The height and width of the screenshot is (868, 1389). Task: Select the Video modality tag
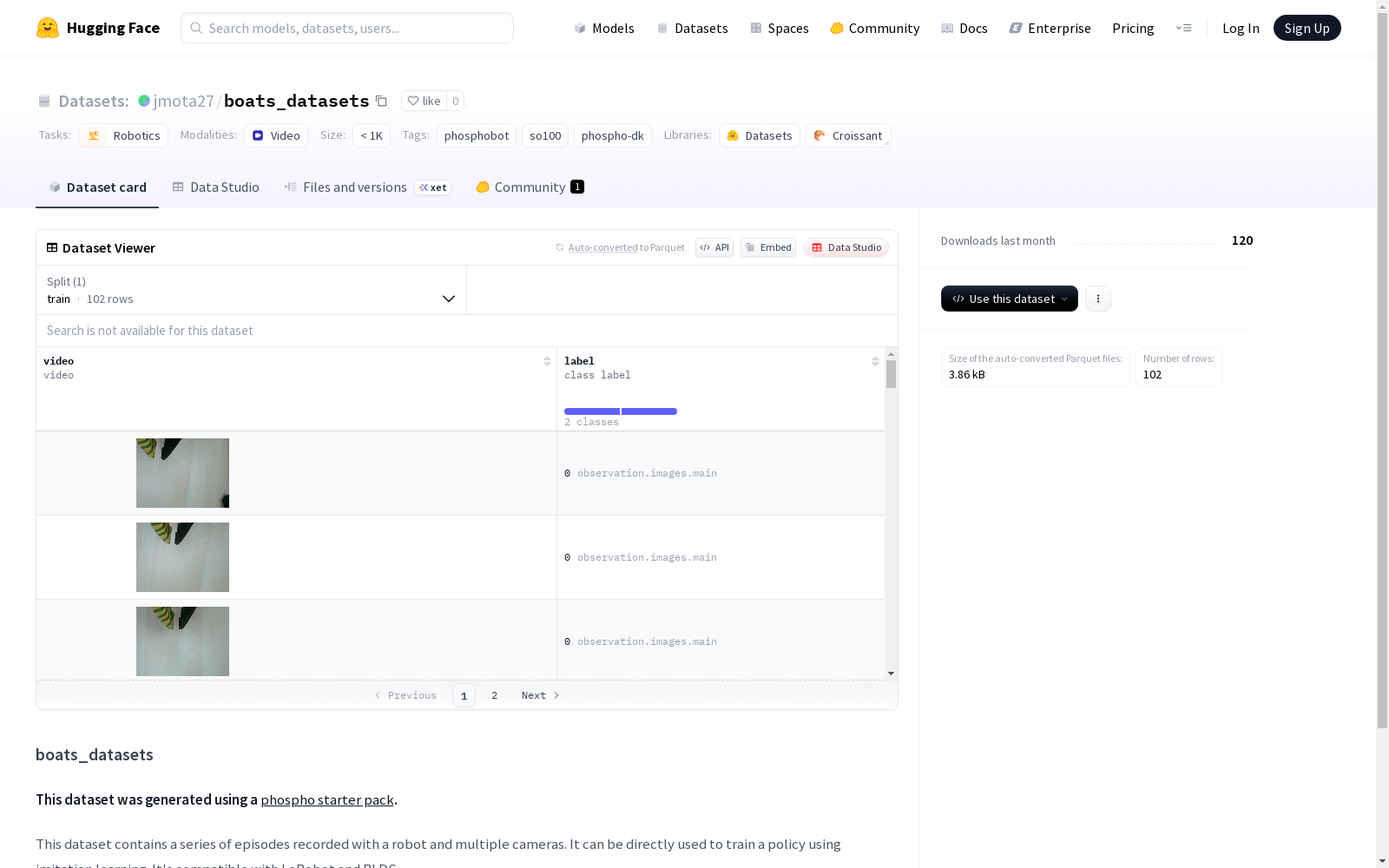point(276,135)
